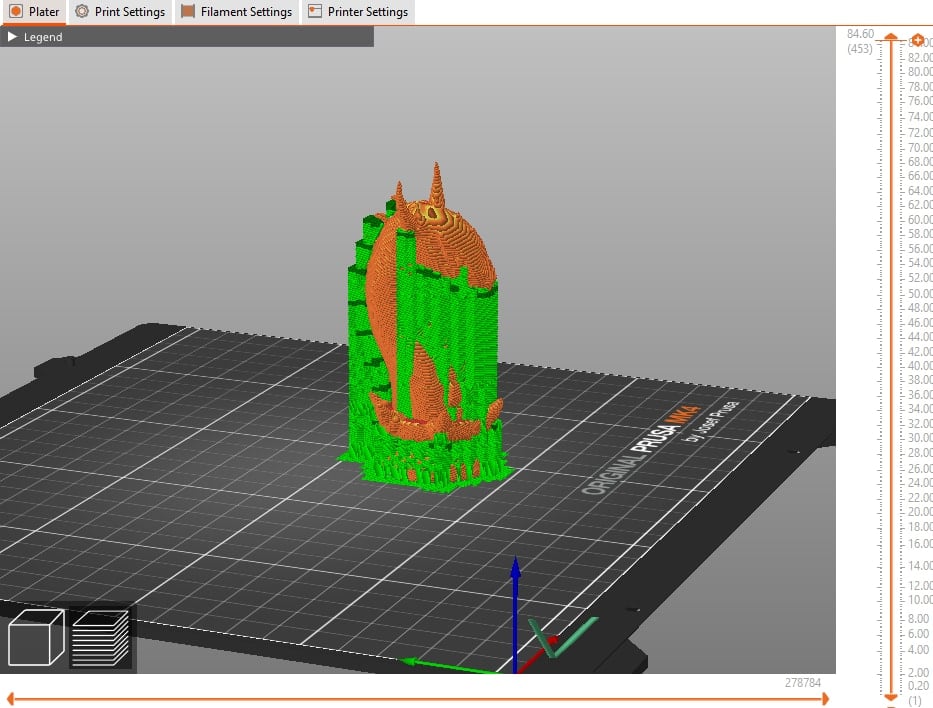Switch to sliced layers preview icon
Image resolution: width=933 pixels, height=708 pixels.
(100, 638)
